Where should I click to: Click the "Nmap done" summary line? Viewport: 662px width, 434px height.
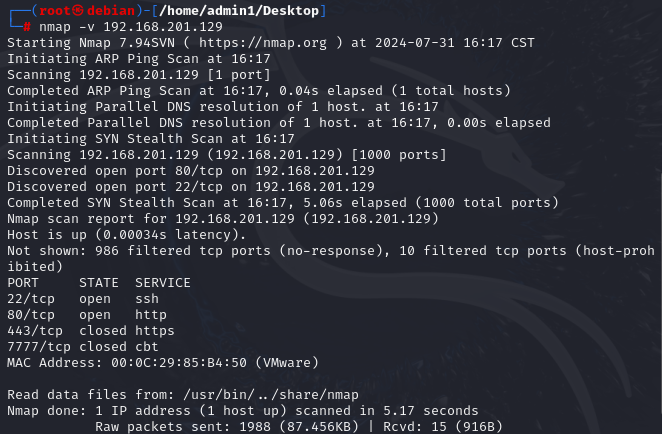coord(242,410)
